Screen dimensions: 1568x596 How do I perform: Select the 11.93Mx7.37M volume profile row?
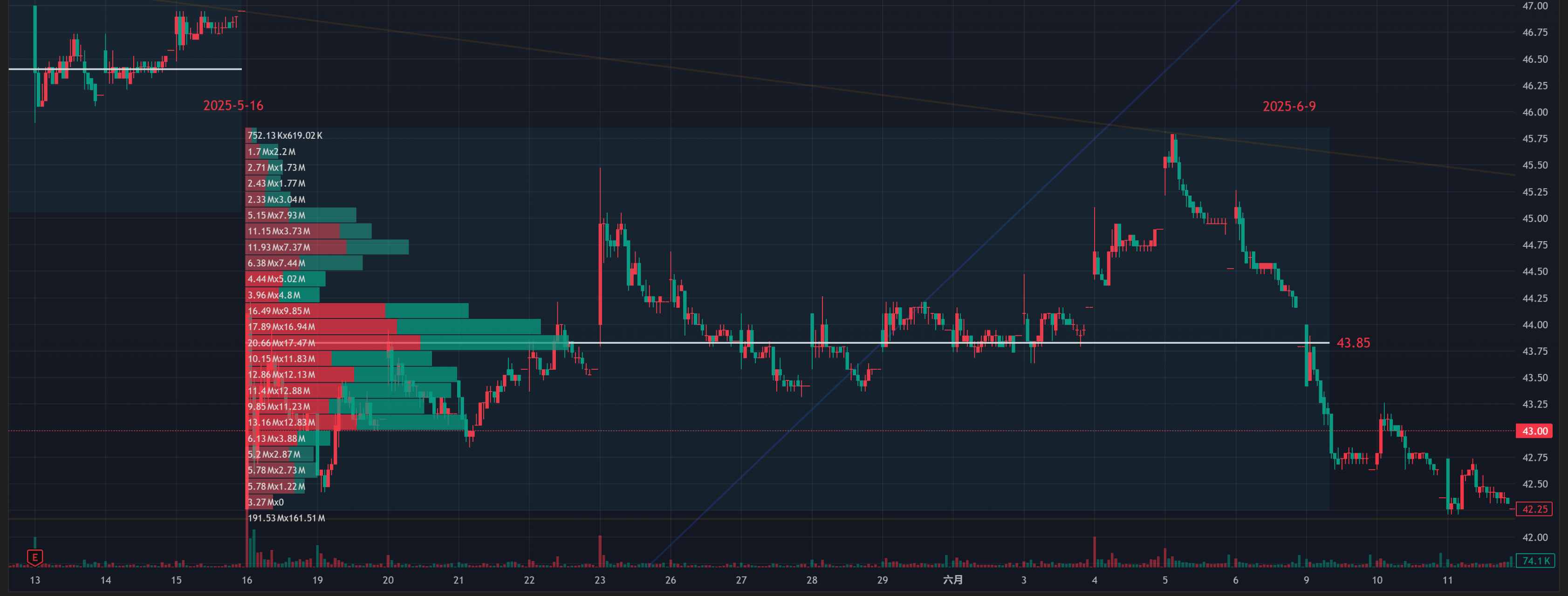(279, 248)
